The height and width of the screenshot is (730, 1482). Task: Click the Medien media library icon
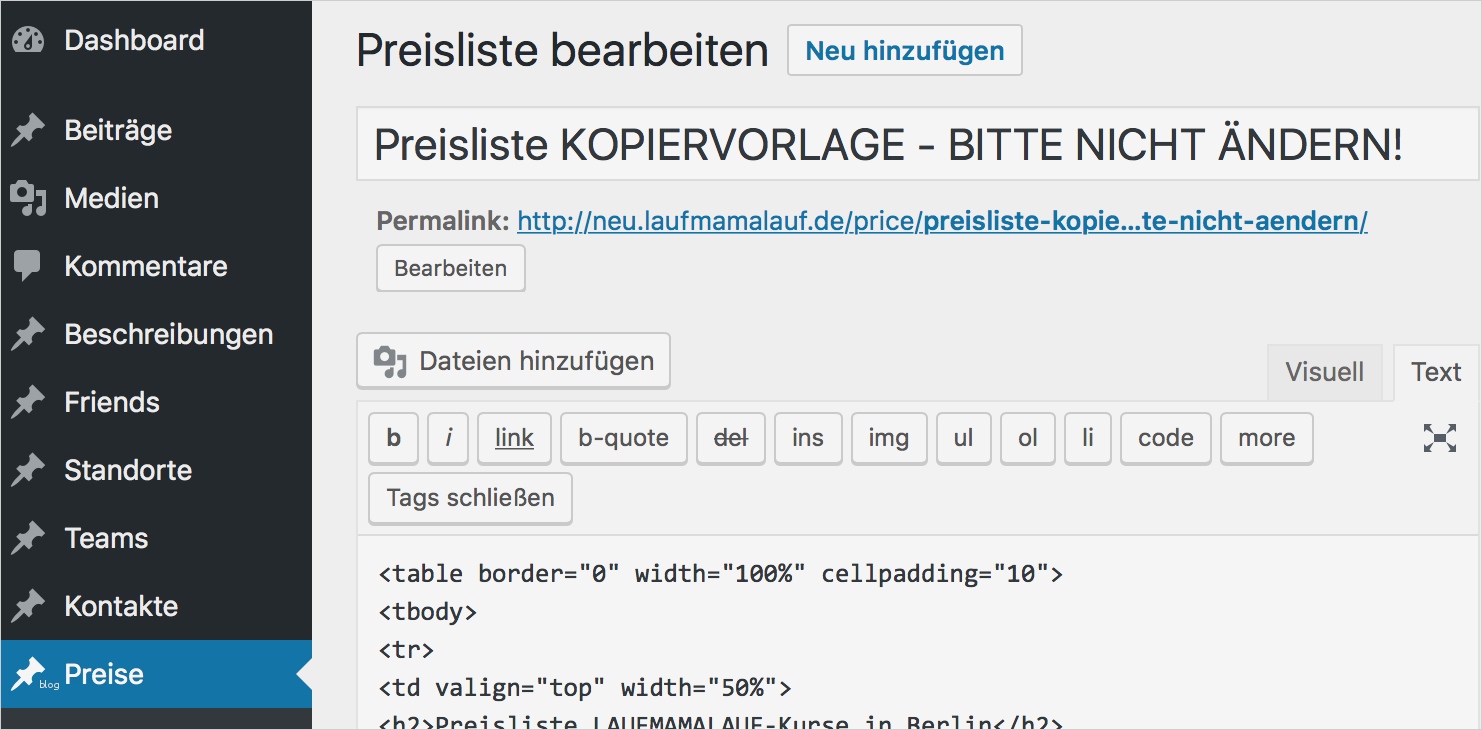click(x=29, y=198)
